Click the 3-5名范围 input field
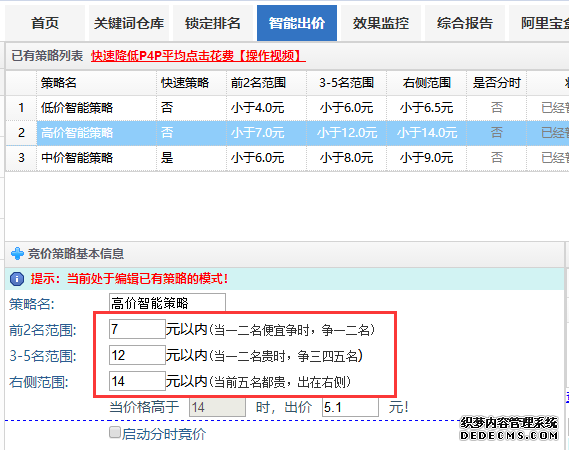The height and width of the screenshot is (450, 569). pos(137,355)
